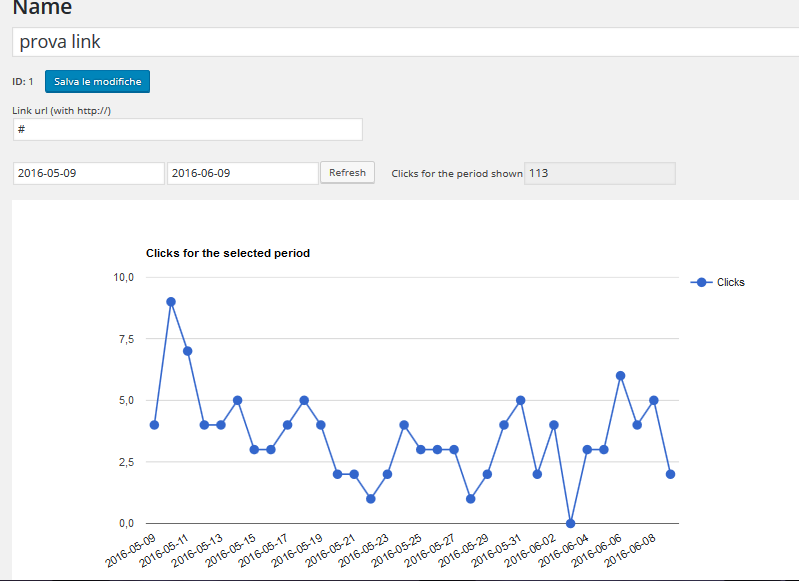Screen dimensions: 799x581
Task: Click the 2016-05-17 axis label
Action: (x=263, y=551)
